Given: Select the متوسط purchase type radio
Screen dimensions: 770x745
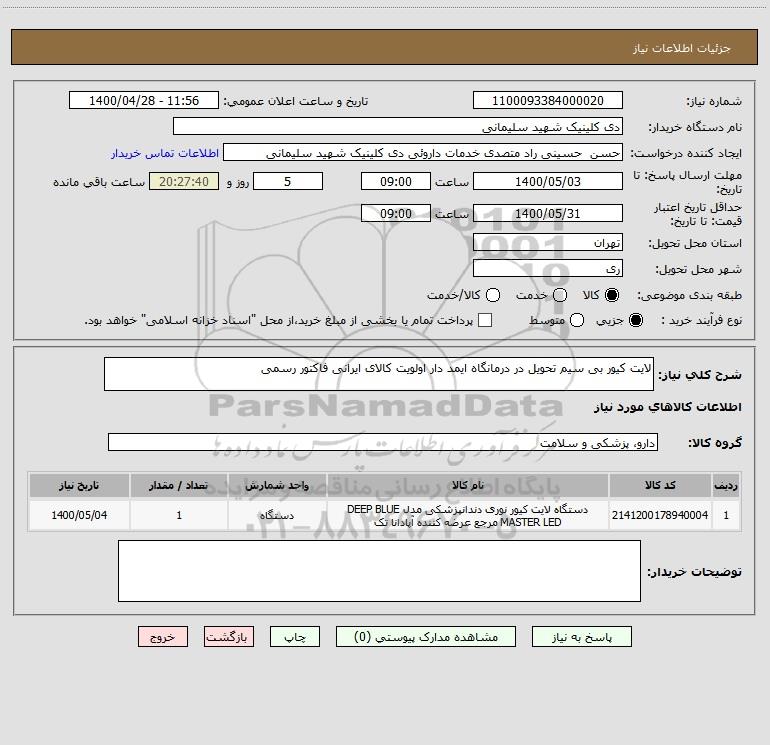Looking at the screenshot, I should tap(577, 320).
